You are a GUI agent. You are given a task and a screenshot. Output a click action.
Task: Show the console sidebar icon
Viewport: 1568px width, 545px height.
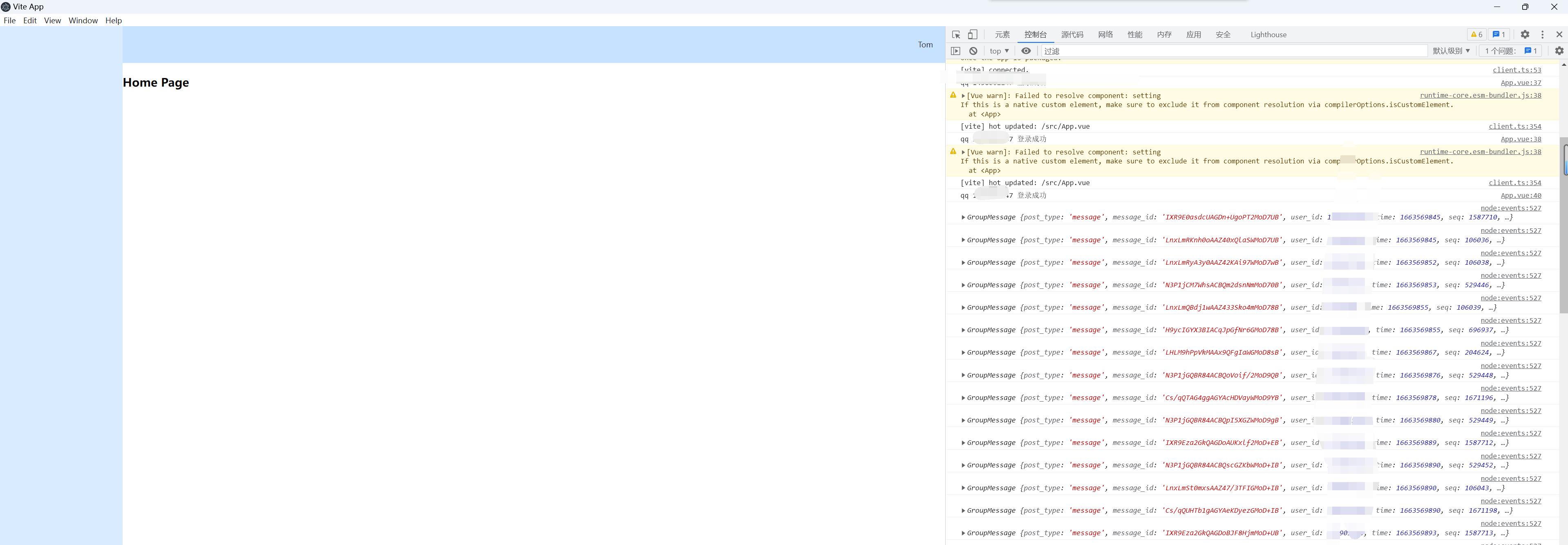click(x=956, y=51)
